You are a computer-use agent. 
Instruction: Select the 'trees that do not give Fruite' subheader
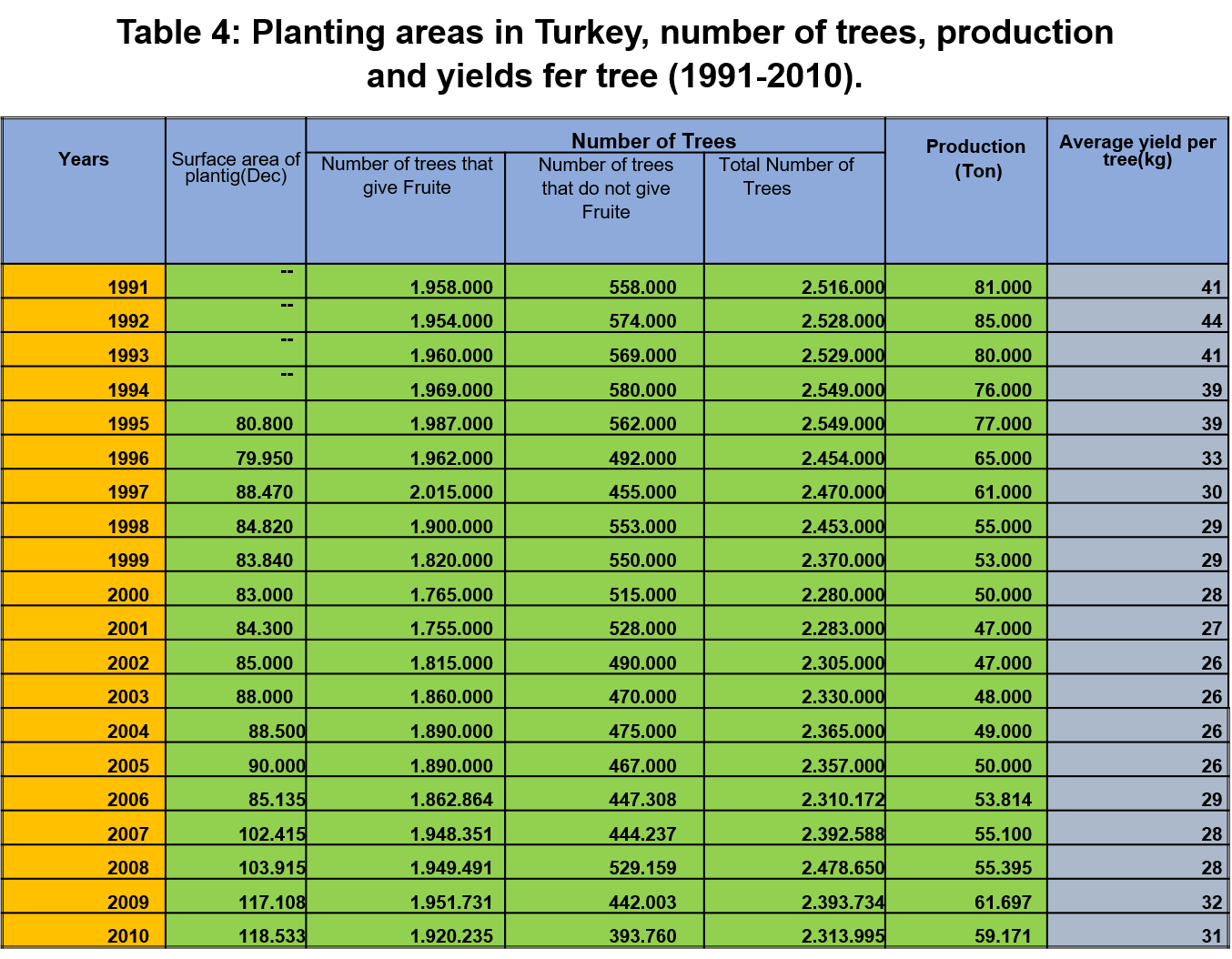(605, 188)
